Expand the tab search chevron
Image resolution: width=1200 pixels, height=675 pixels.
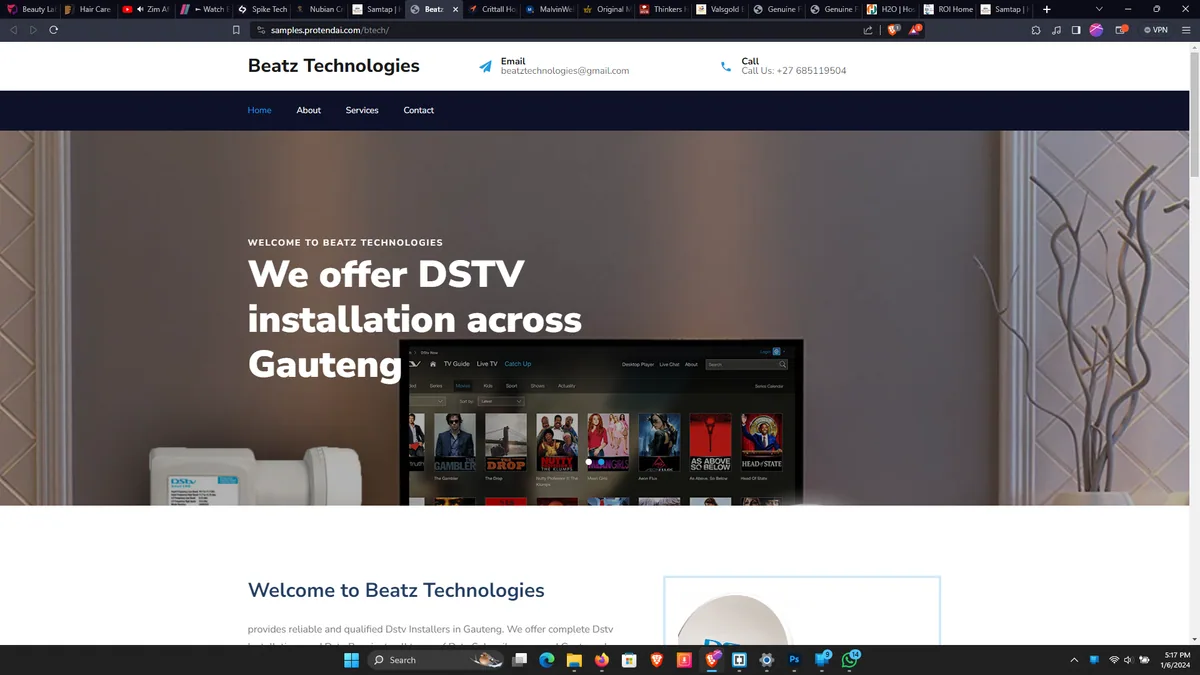click(x=1099, y=9)
